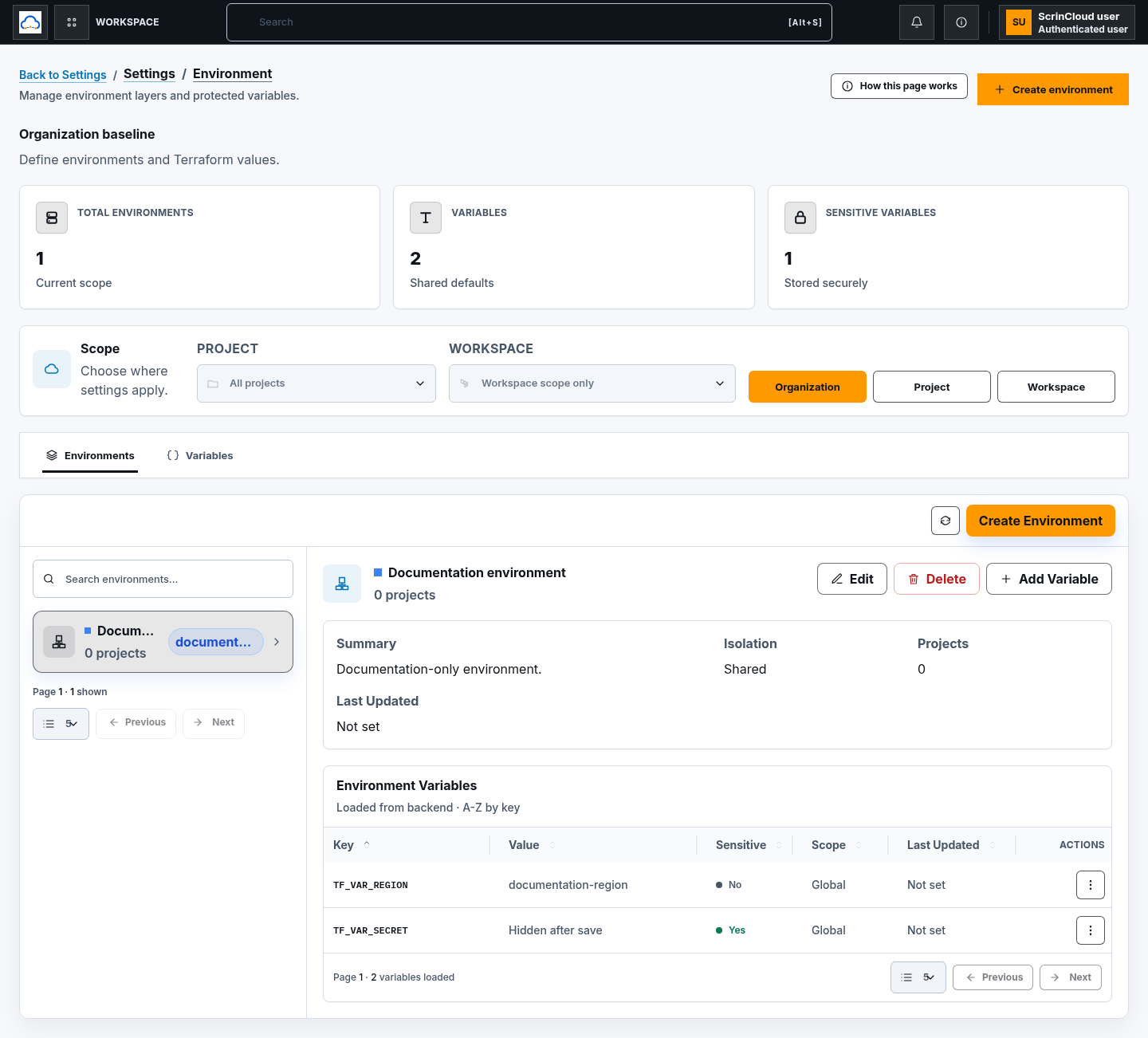The height and width of the screenshot is (1038, 1148).
Task: Click the info circle icon in top bar
Action: click(961, 22)
